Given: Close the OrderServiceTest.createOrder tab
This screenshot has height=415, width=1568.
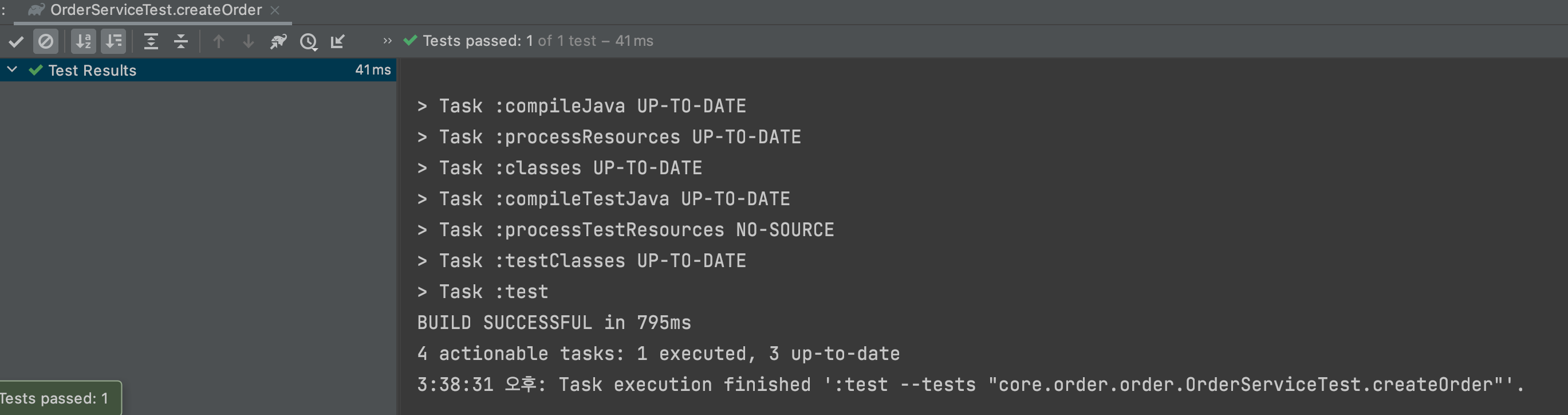Looking at the screenshot, I should [275, 10].
